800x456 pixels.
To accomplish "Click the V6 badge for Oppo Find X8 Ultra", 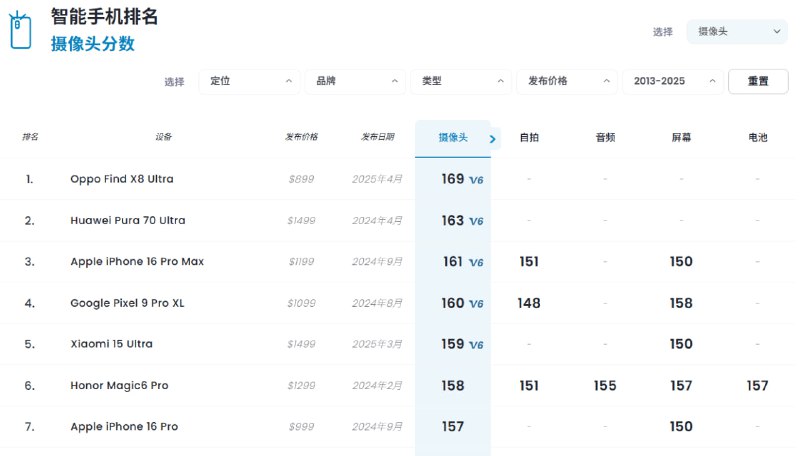I will click(x=476, y=180).
